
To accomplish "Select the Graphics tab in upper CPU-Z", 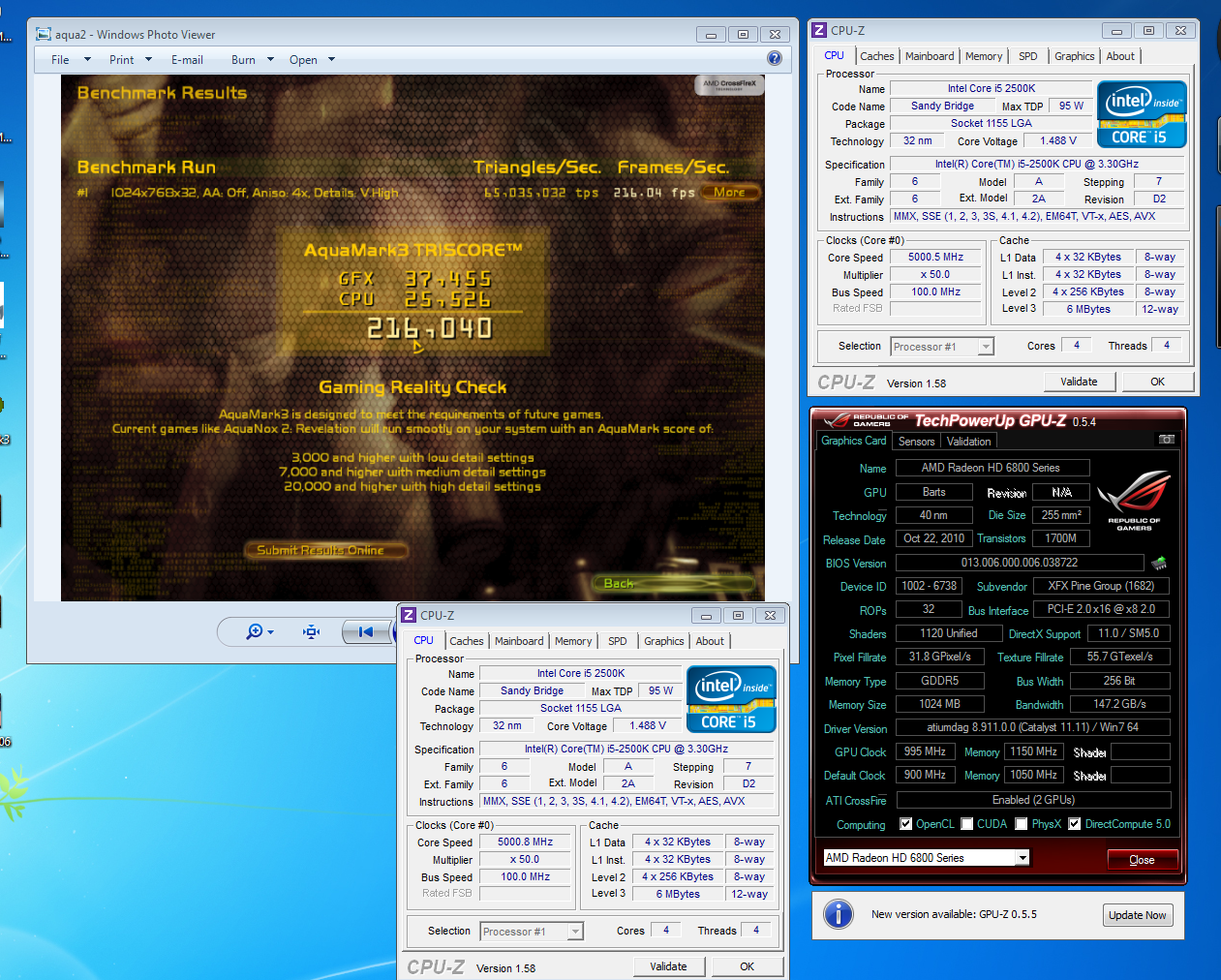I will click(1075, 56).
